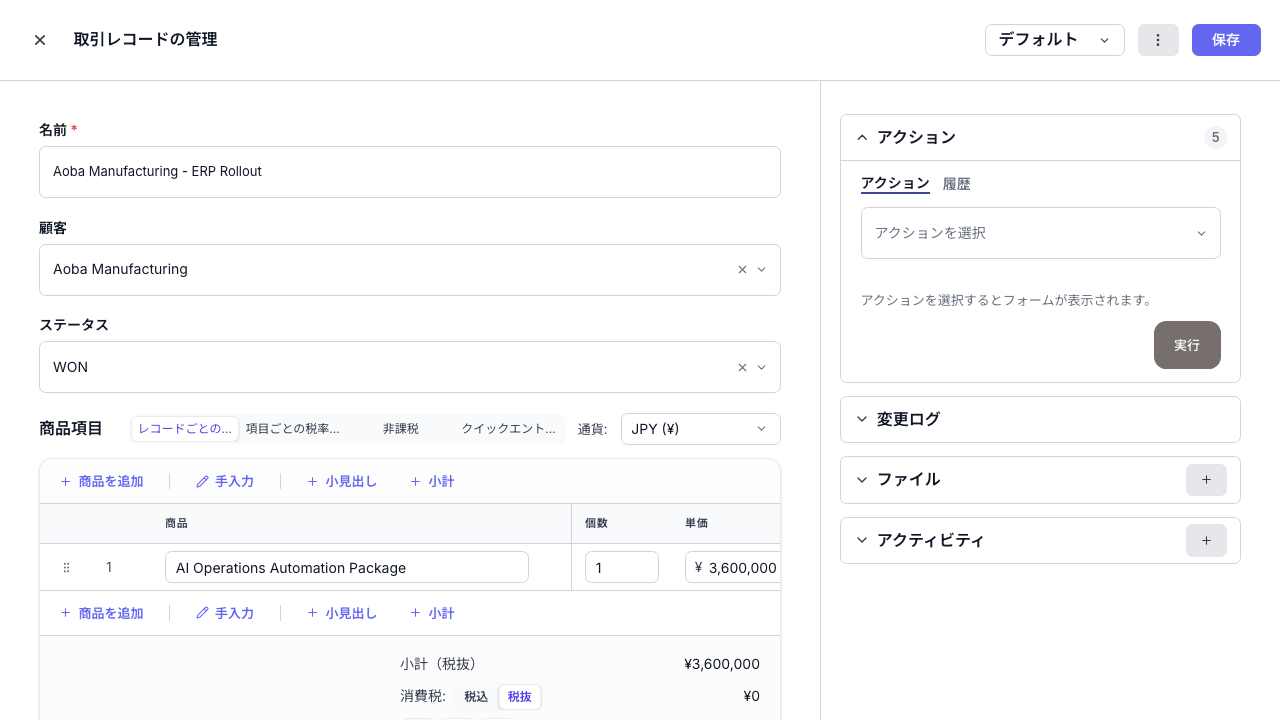Click the pencil icon next to 手入力
1280x720 pixels.
coord(203,481)
